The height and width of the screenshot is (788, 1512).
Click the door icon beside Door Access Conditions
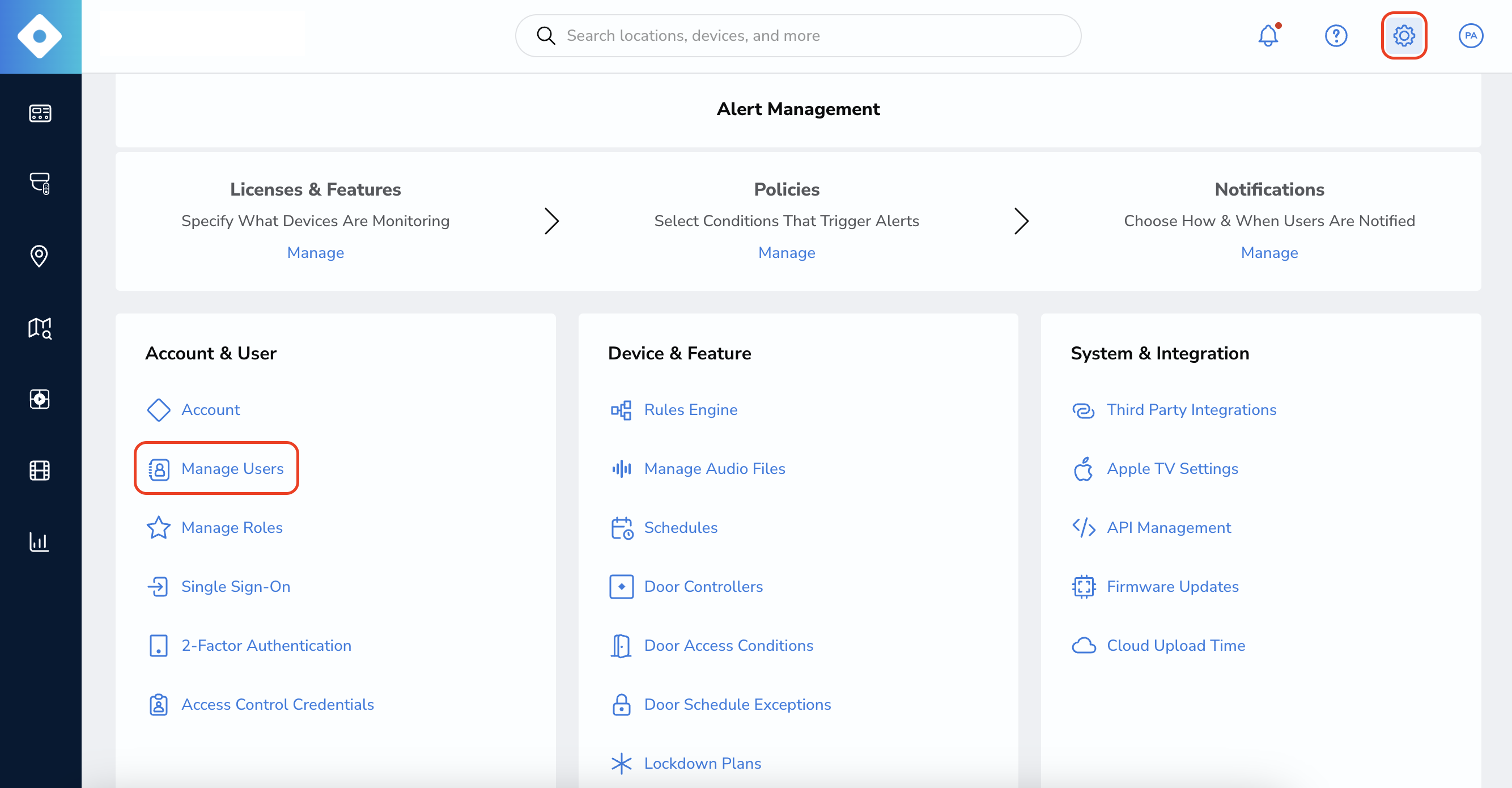621,645
